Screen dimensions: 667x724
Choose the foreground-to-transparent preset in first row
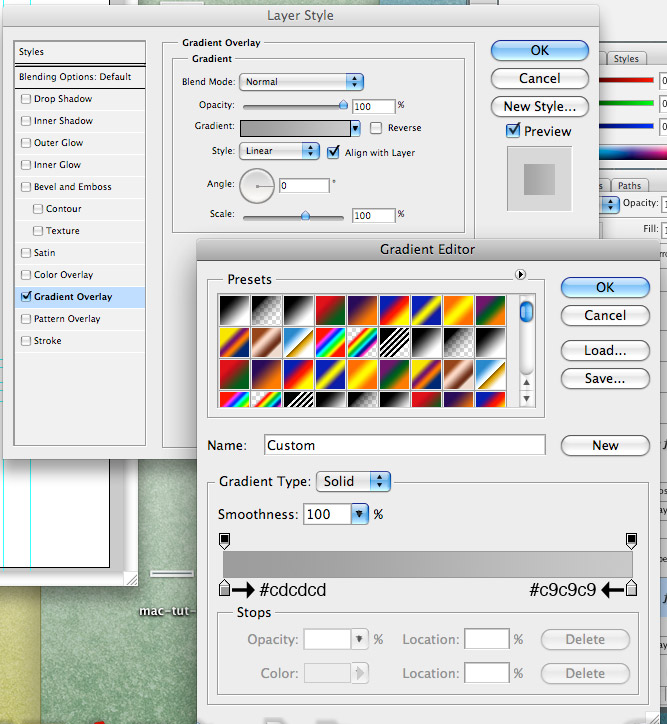(266, 311)
